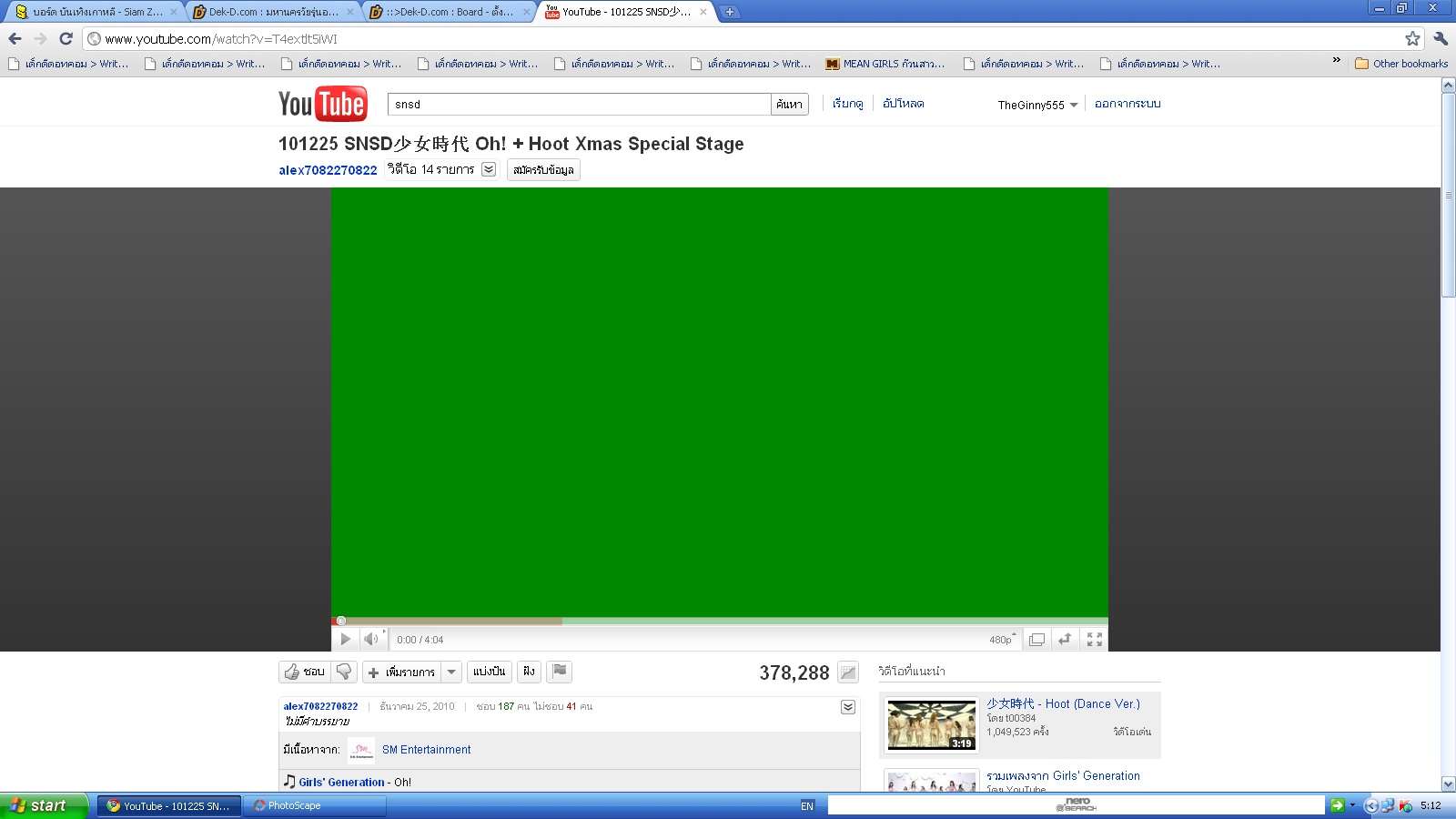Show hidden bookmarks with double chevron

click(x=1336, y=60)
